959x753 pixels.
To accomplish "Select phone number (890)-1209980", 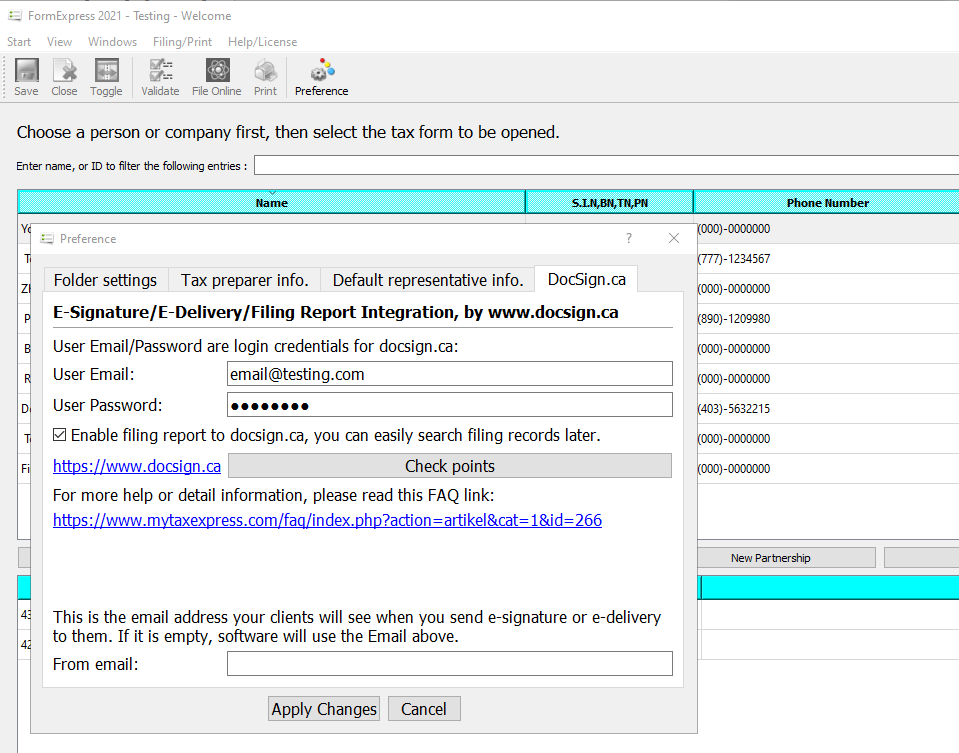I will pyautogui.click(x=734, y=319).
